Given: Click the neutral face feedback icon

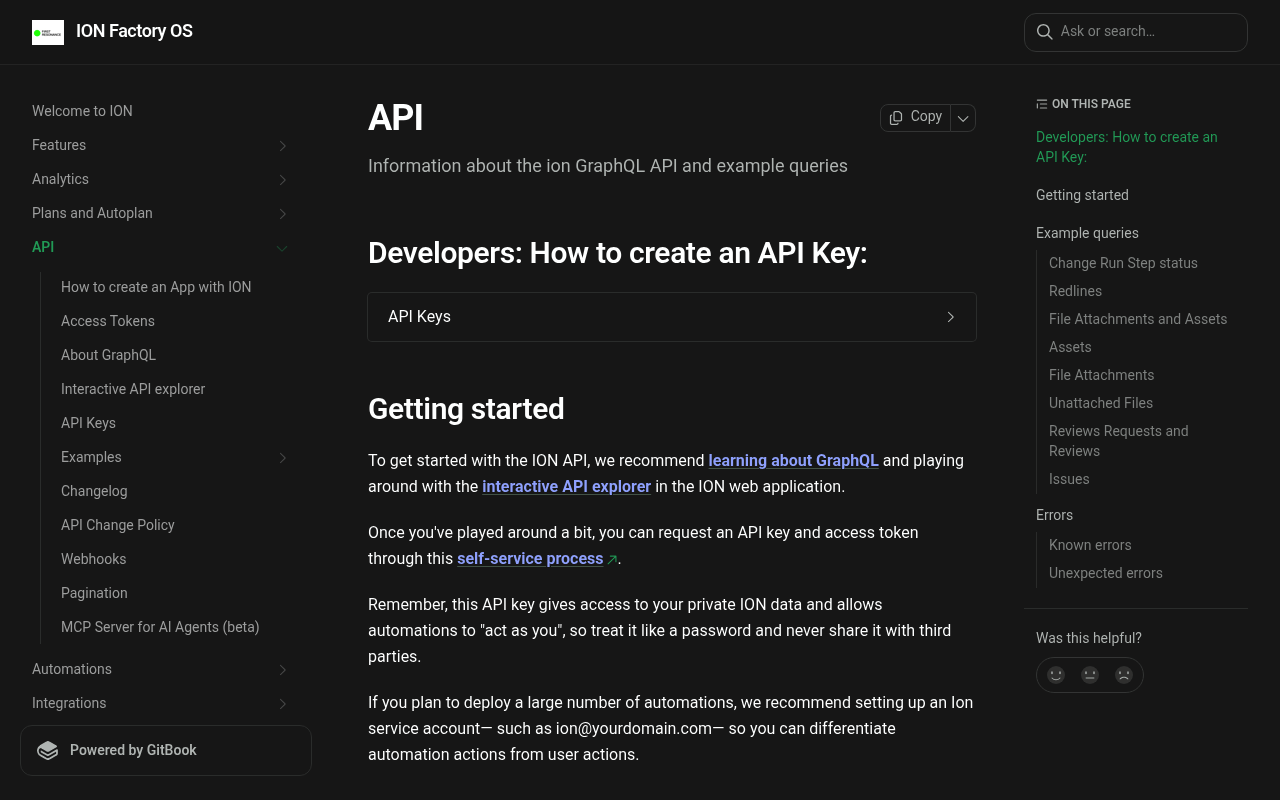Looking at the screenshot, I should click(1090, 675).
